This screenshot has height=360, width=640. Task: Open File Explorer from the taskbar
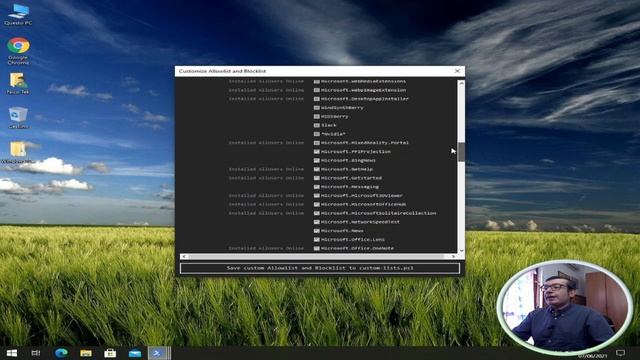tap(86, 353)
